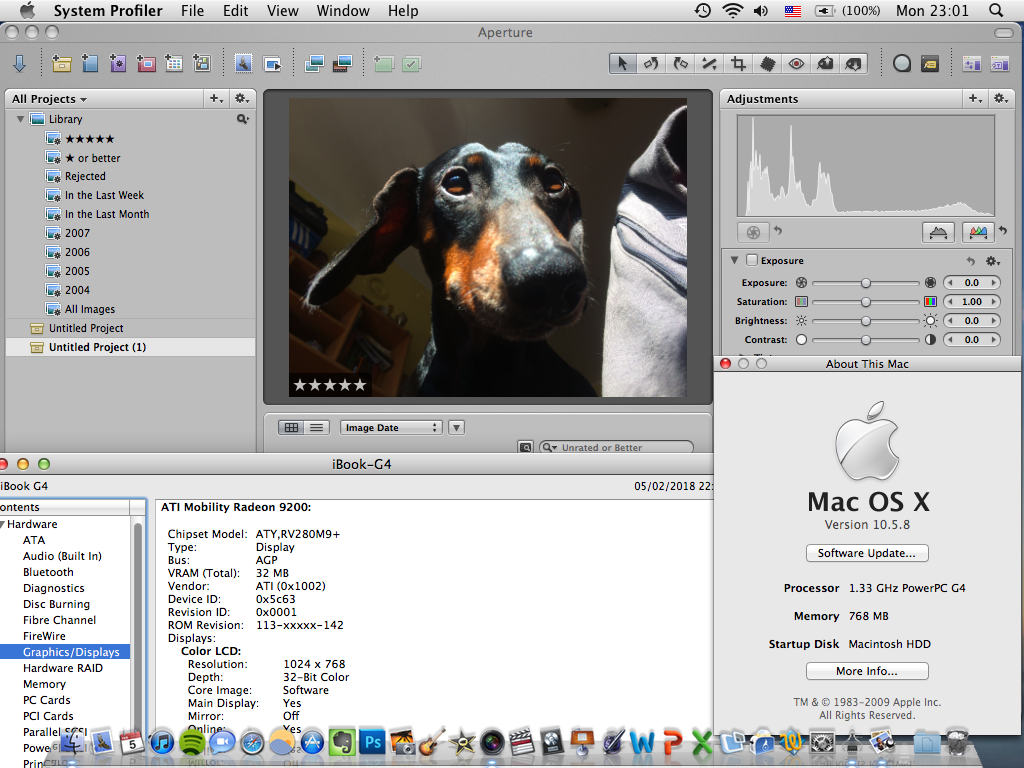Image resolution: width=1024 pixels, height=768 pixels.
Task: Click the Import arrow icon in Aperture toolbar
Action: (x=20, y=63)
